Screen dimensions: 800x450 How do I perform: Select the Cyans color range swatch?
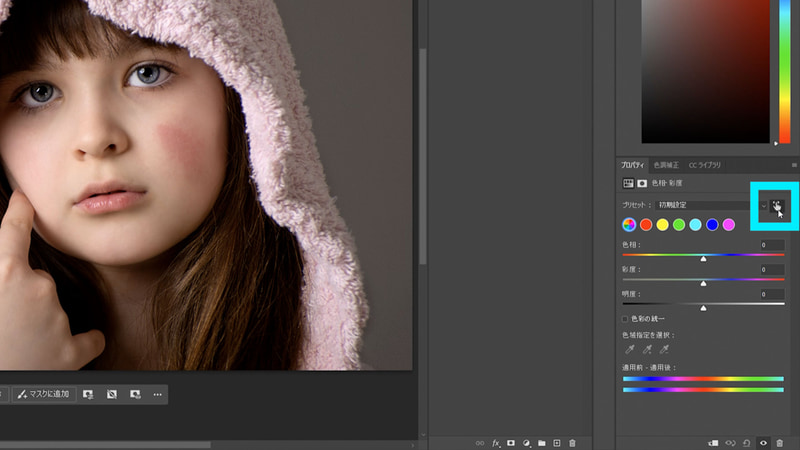tap(695, 224)
